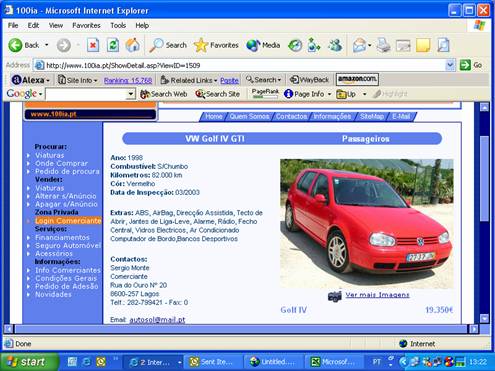Open the Page Info dropdown

[x=307, y=94]
